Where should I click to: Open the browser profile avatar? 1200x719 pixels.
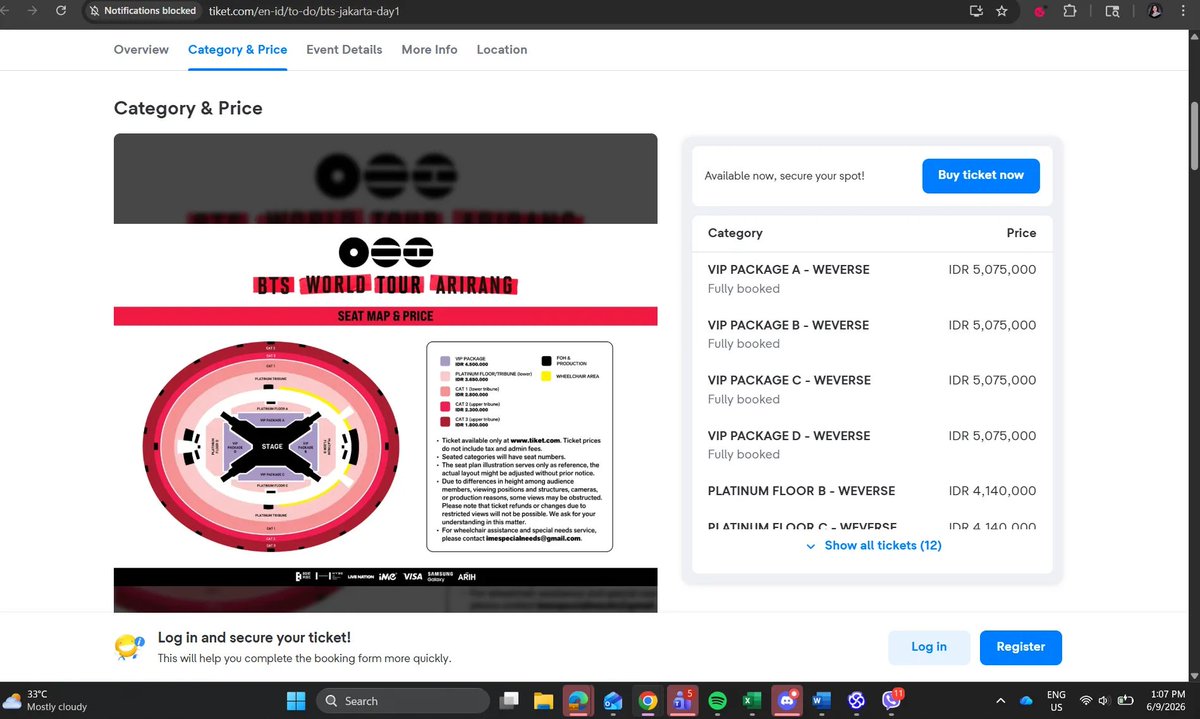(1156, 11)
